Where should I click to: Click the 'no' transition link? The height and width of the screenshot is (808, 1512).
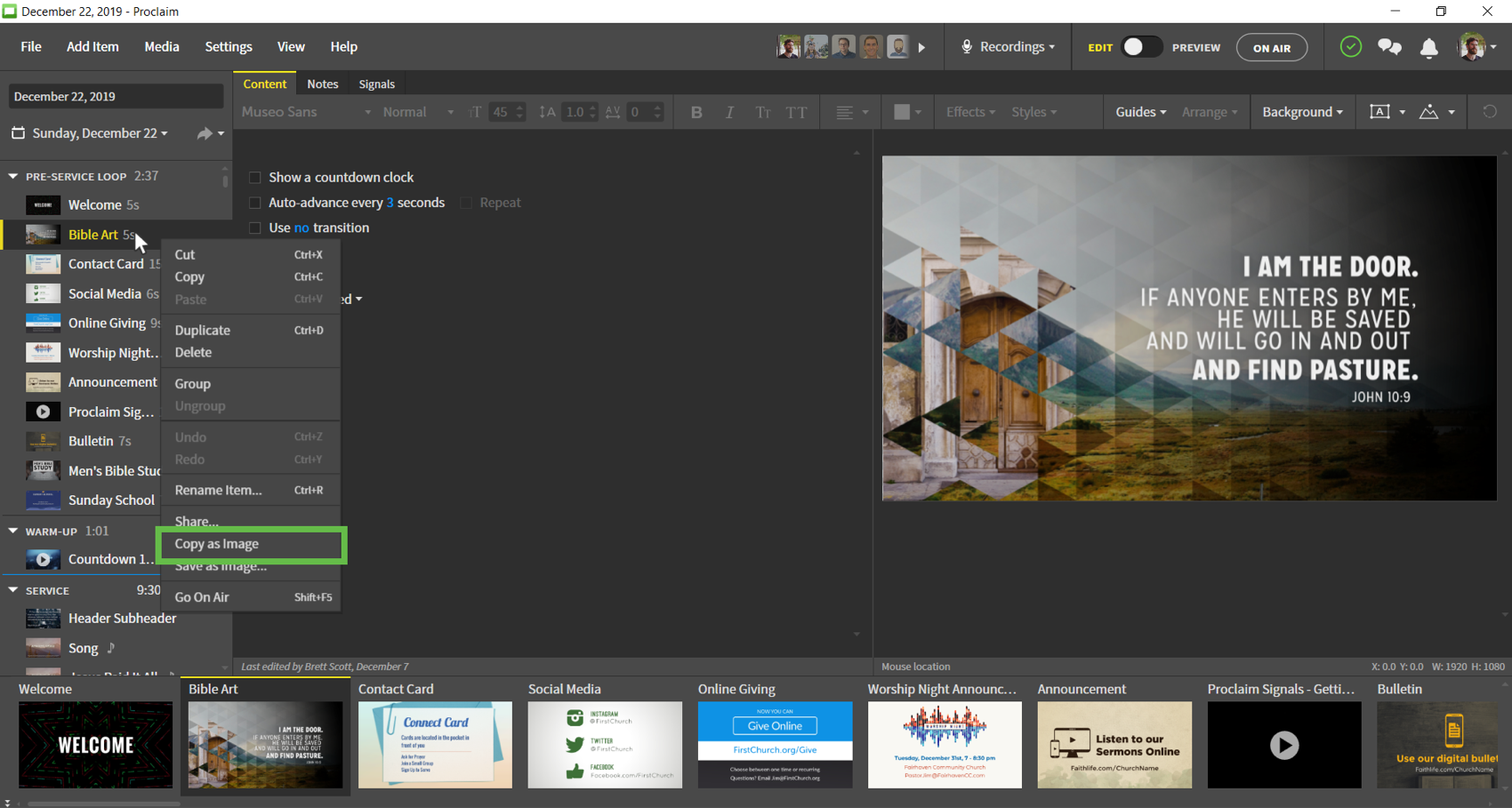point(302,228)
